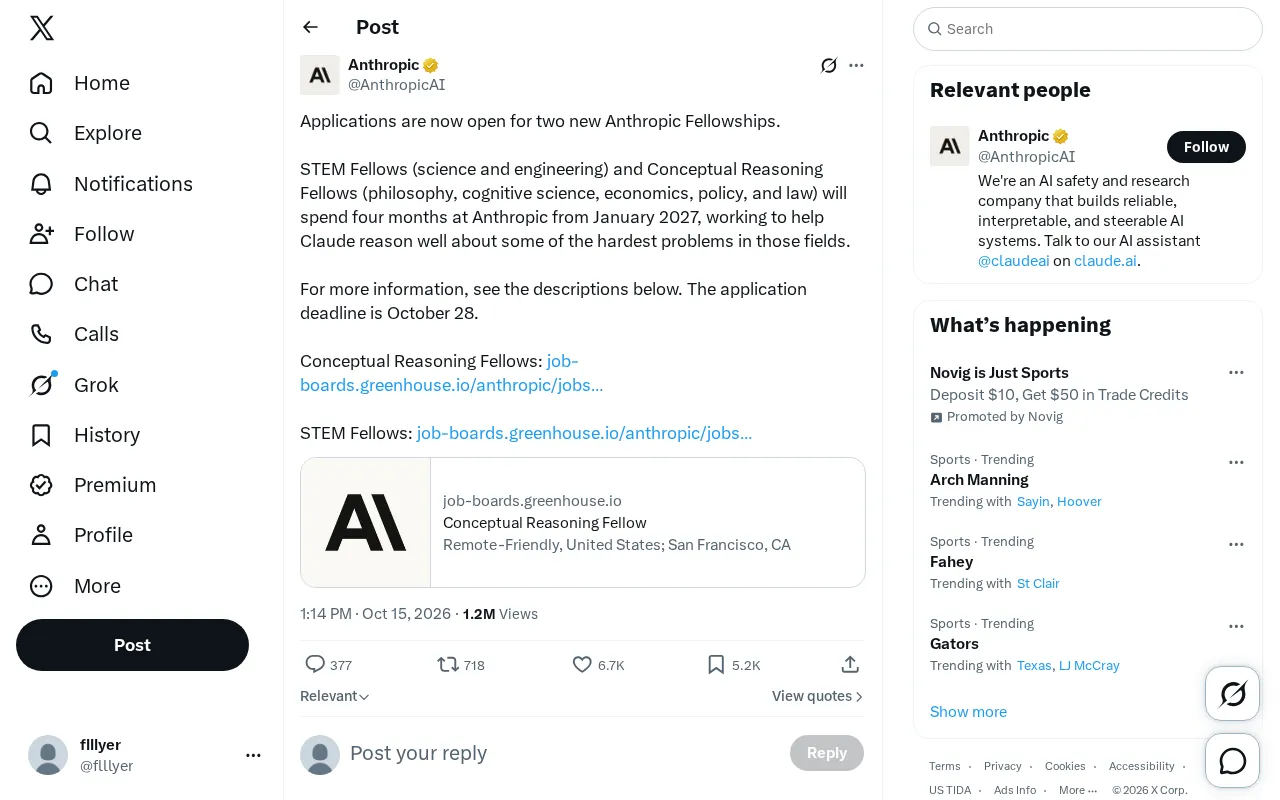This screenshot has height=800, width=1280.
Task: Open post's three-dot more menu
Action: pos(856,65)
